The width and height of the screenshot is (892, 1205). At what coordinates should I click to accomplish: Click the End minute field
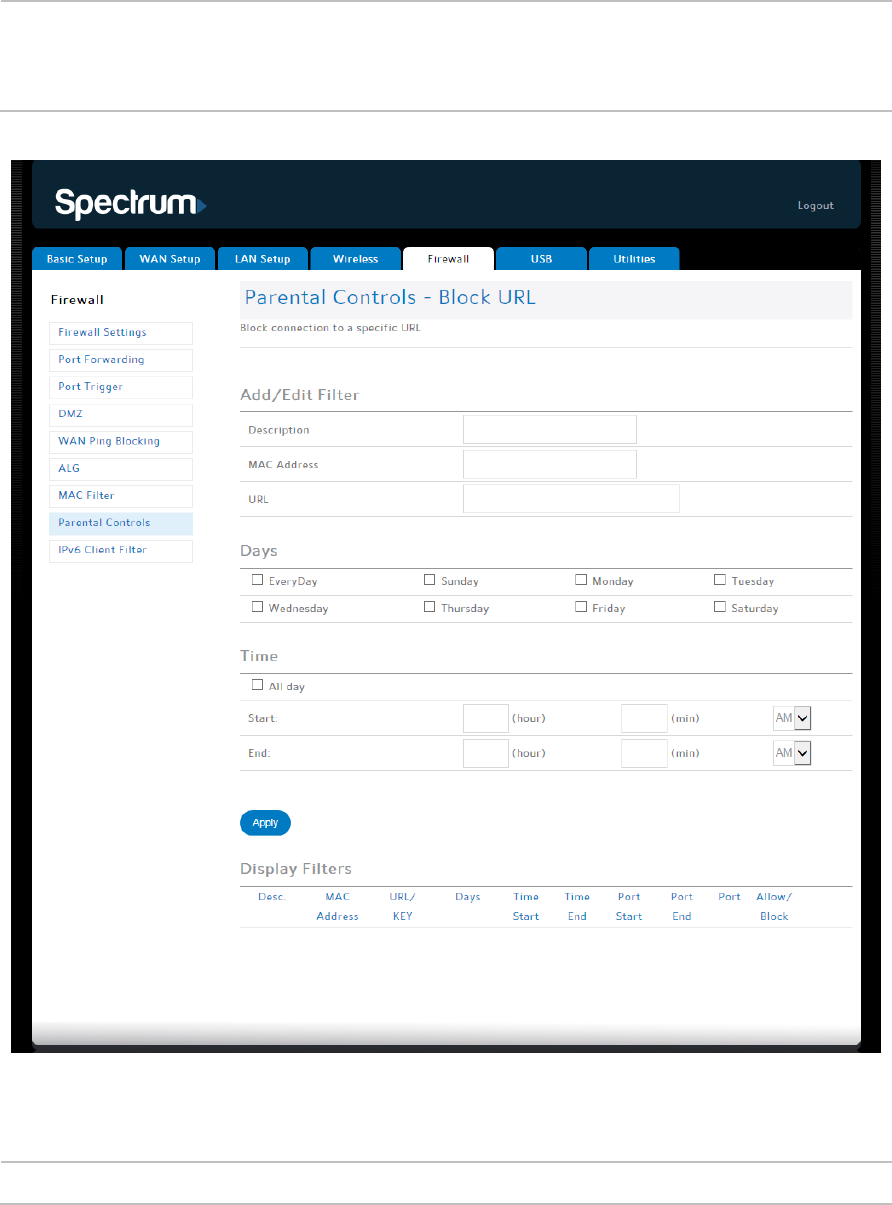tap(644, 753)
